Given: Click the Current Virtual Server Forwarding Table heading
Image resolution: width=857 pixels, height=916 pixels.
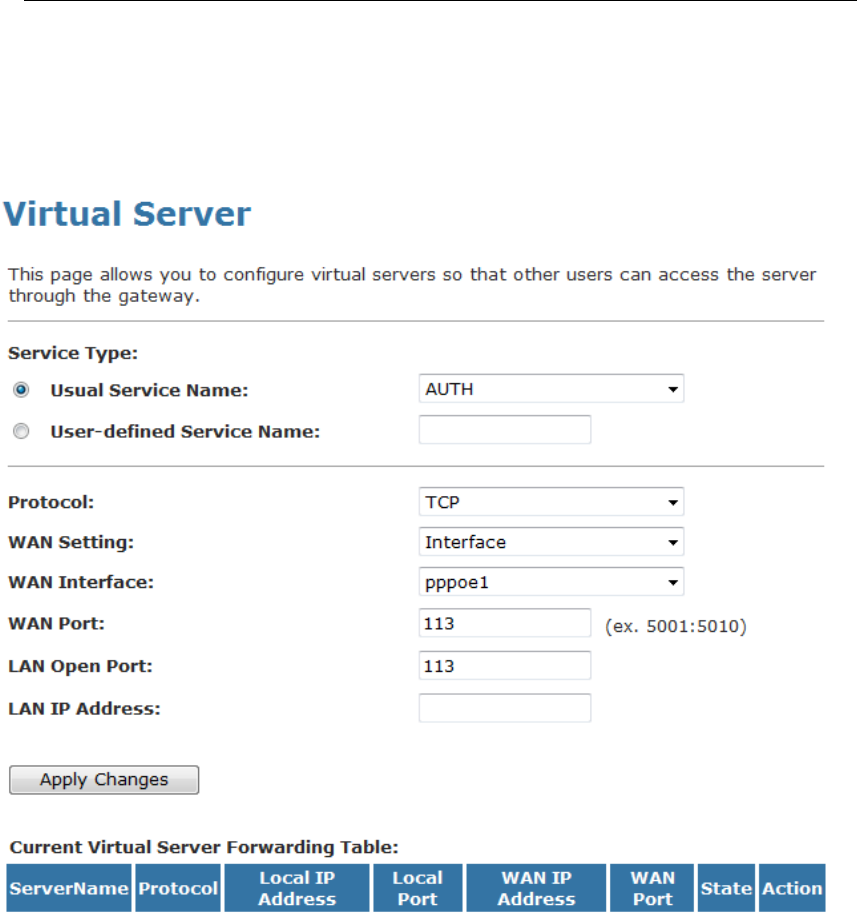Looking at the screenshot, I should (204, 847).
